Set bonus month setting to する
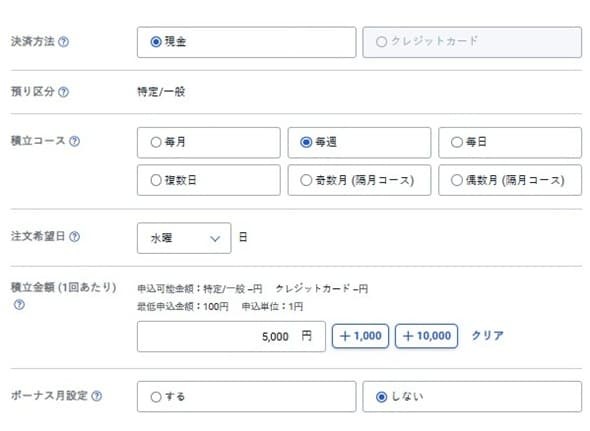 (x=246, y=397)
